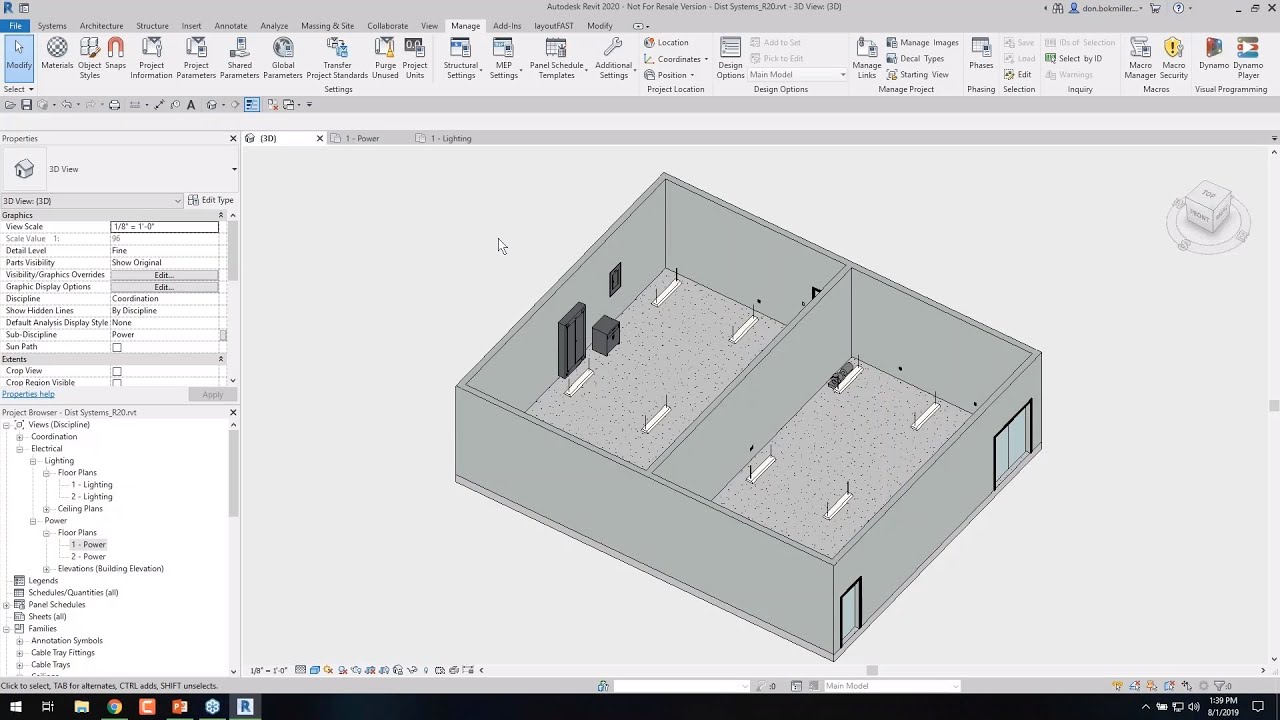Expand the Coordinates dropdown
The height and width of the screenshot is (720, 1280).
[676, 59]
